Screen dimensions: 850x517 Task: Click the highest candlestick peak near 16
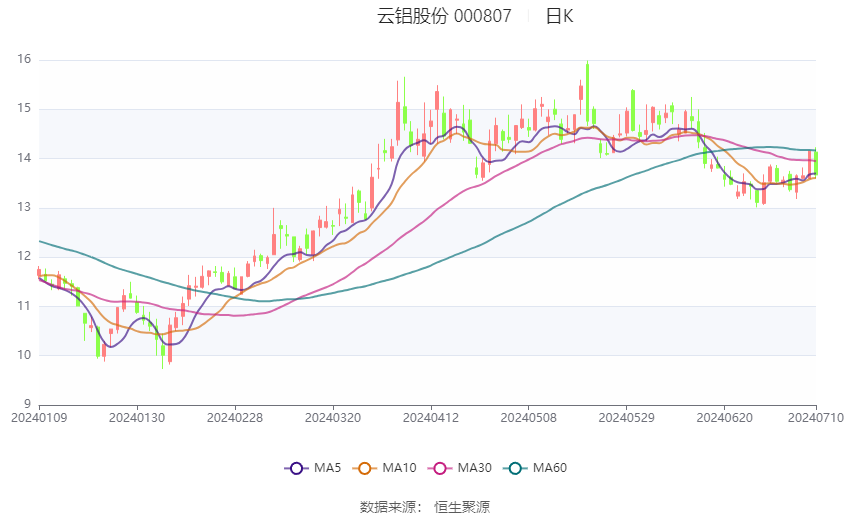point(588,92)
